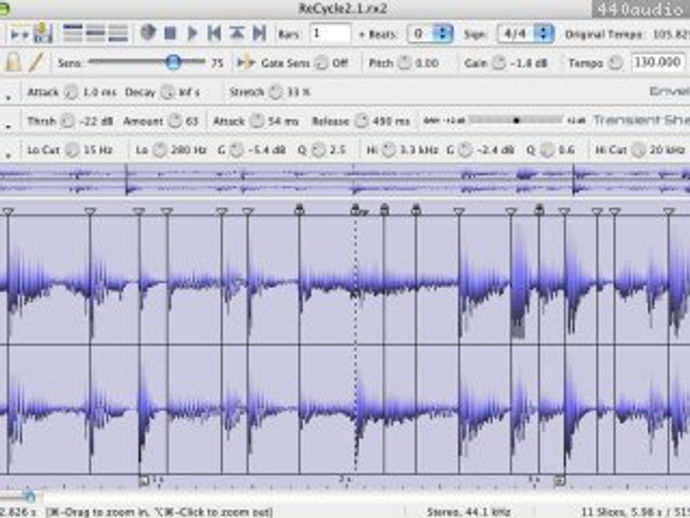Click the Tempo 130.000 input field
This screenshot has width=690, height=518.
pos(658,62)
